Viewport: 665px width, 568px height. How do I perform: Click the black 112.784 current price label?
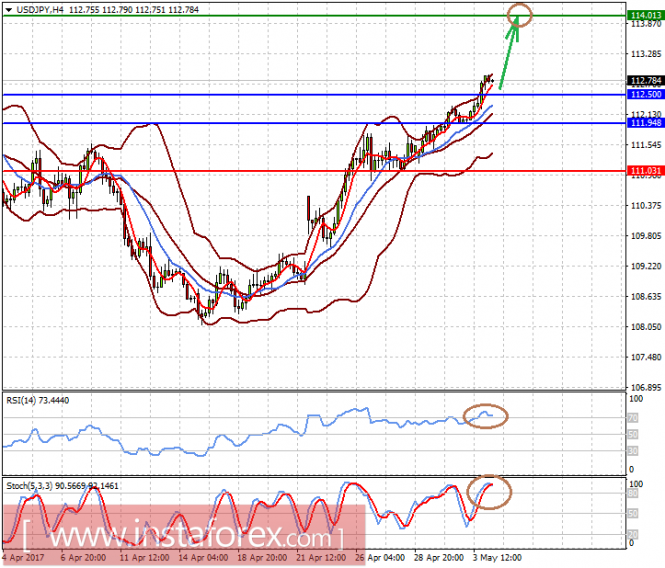pyautogui.click(x=645, y=81)
